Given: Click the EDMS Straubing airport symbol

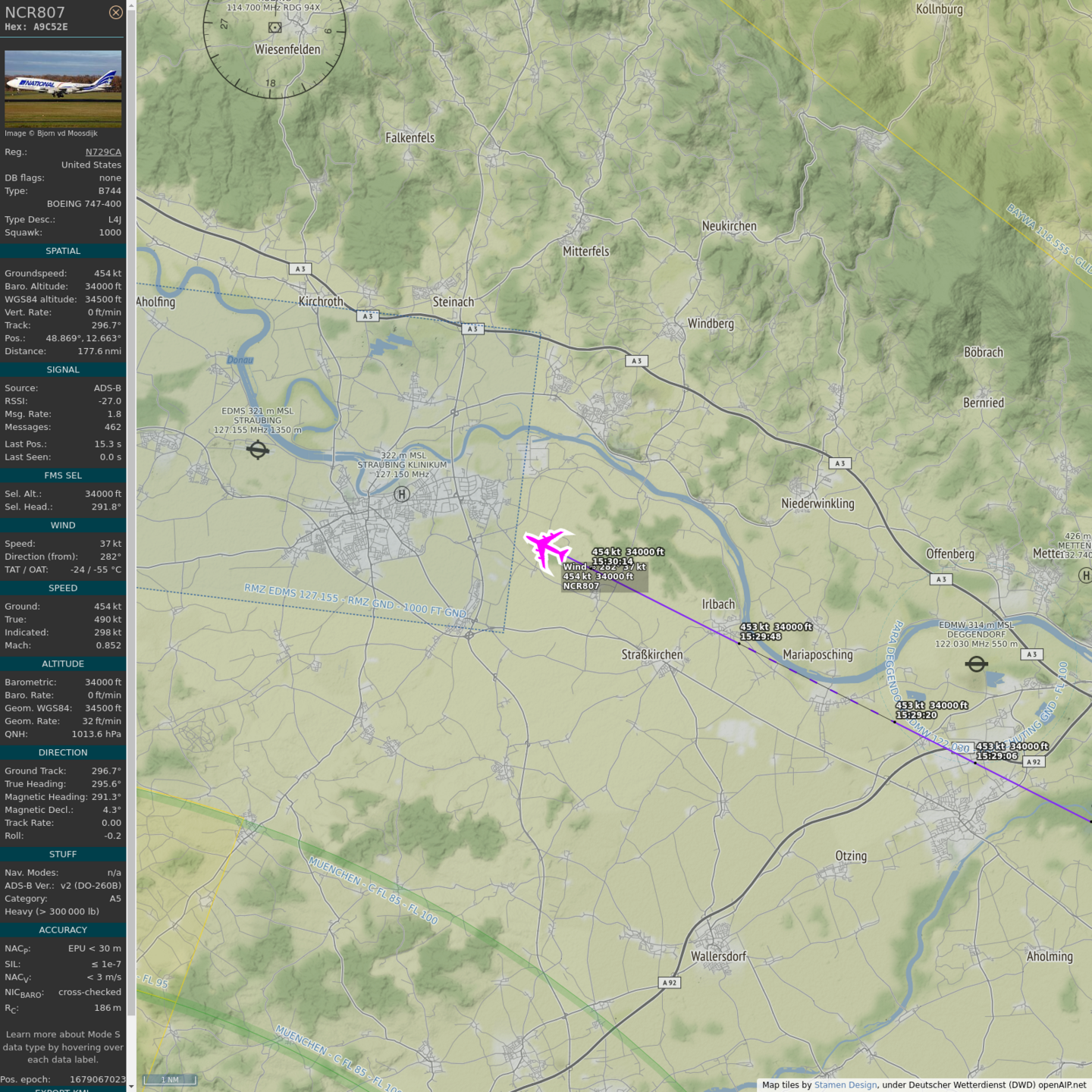Looking at the screenshot, I should (258, 450).
